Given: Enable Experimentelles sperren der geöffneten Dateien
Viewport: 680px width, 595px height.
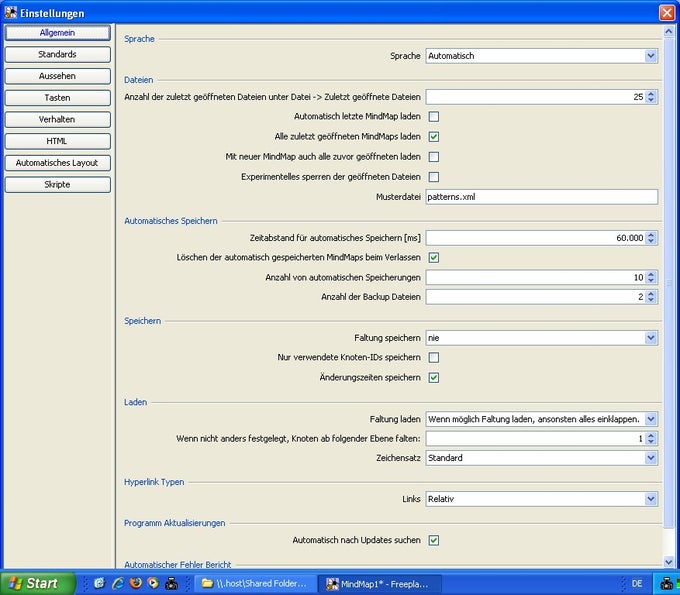Looking at the screenshot, I should click(434, 177).
